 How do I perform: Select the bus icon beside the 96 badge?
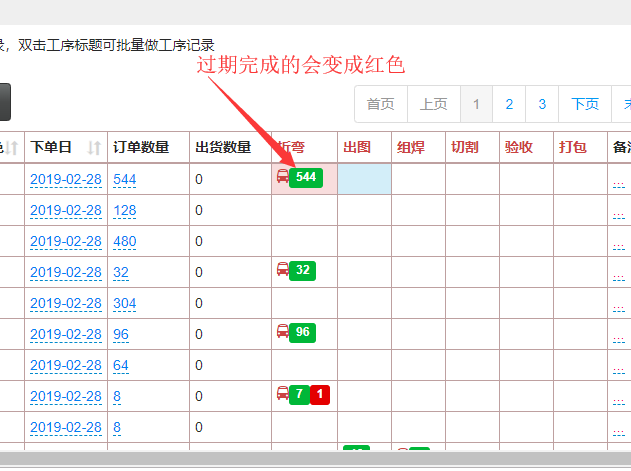[283, 332]
